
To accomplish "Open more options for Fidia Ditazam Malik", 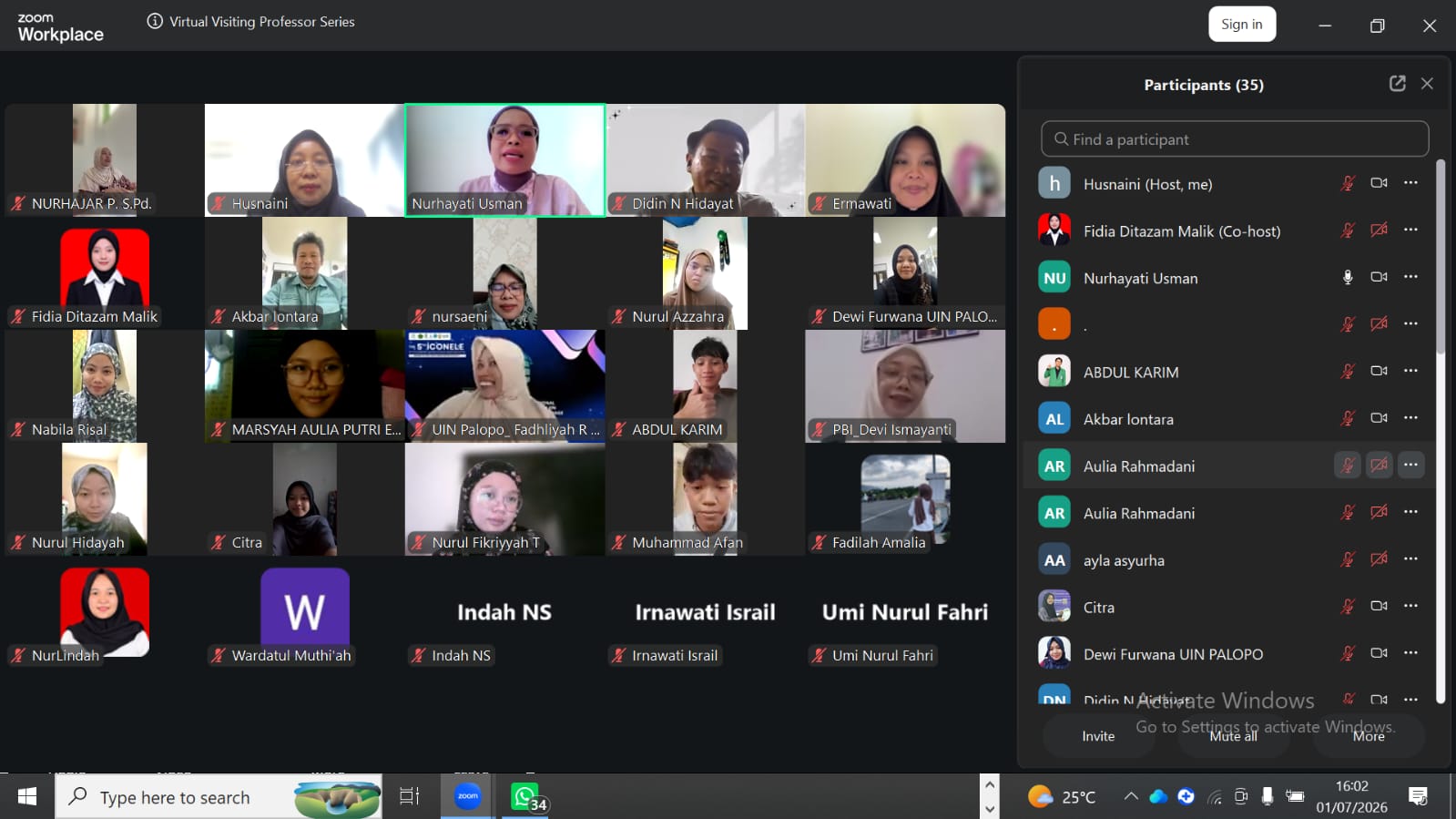I will pyautogui.click(x=1410, y=230).
